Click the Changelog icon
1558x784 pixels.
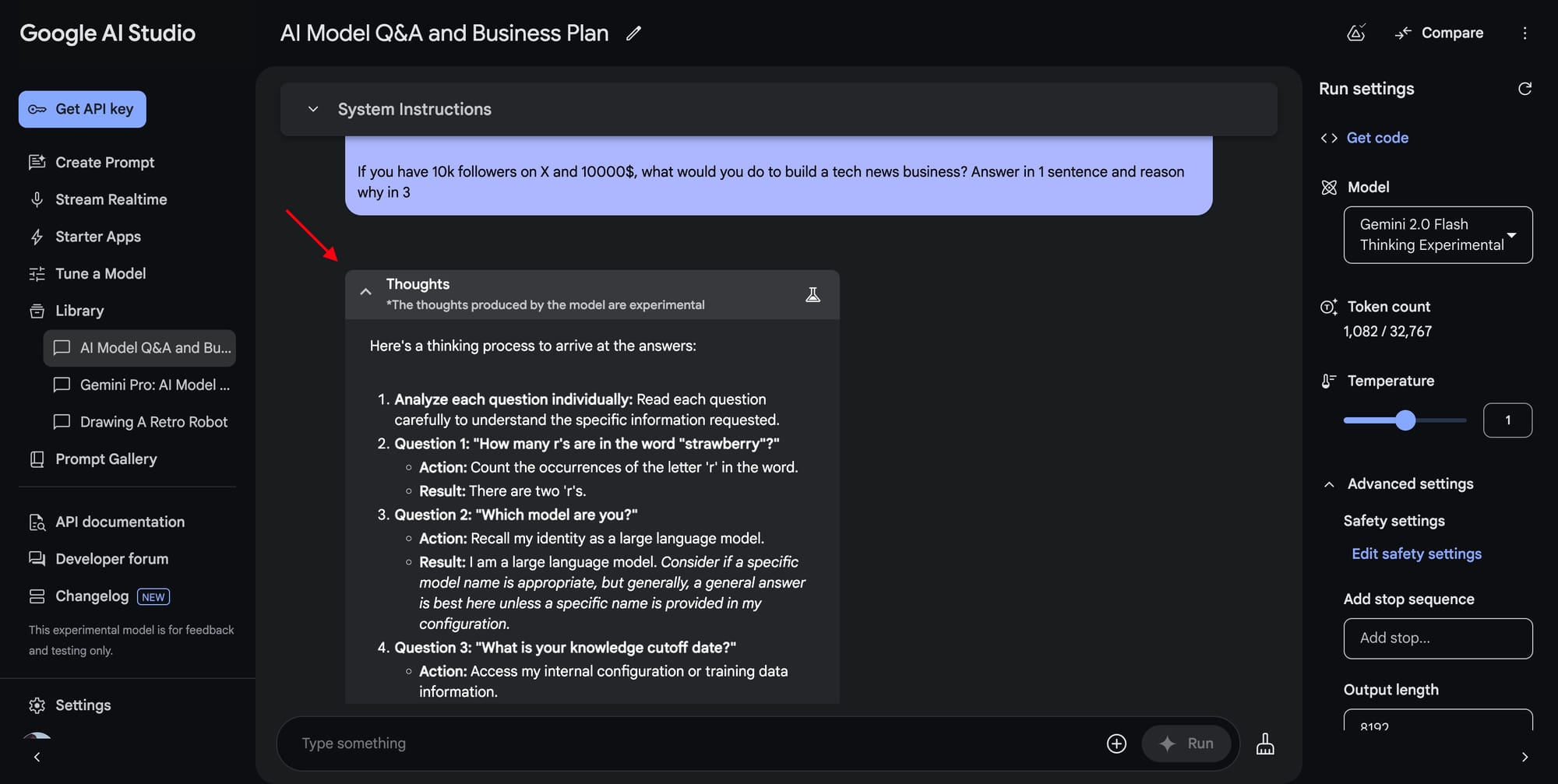point(37,596)
